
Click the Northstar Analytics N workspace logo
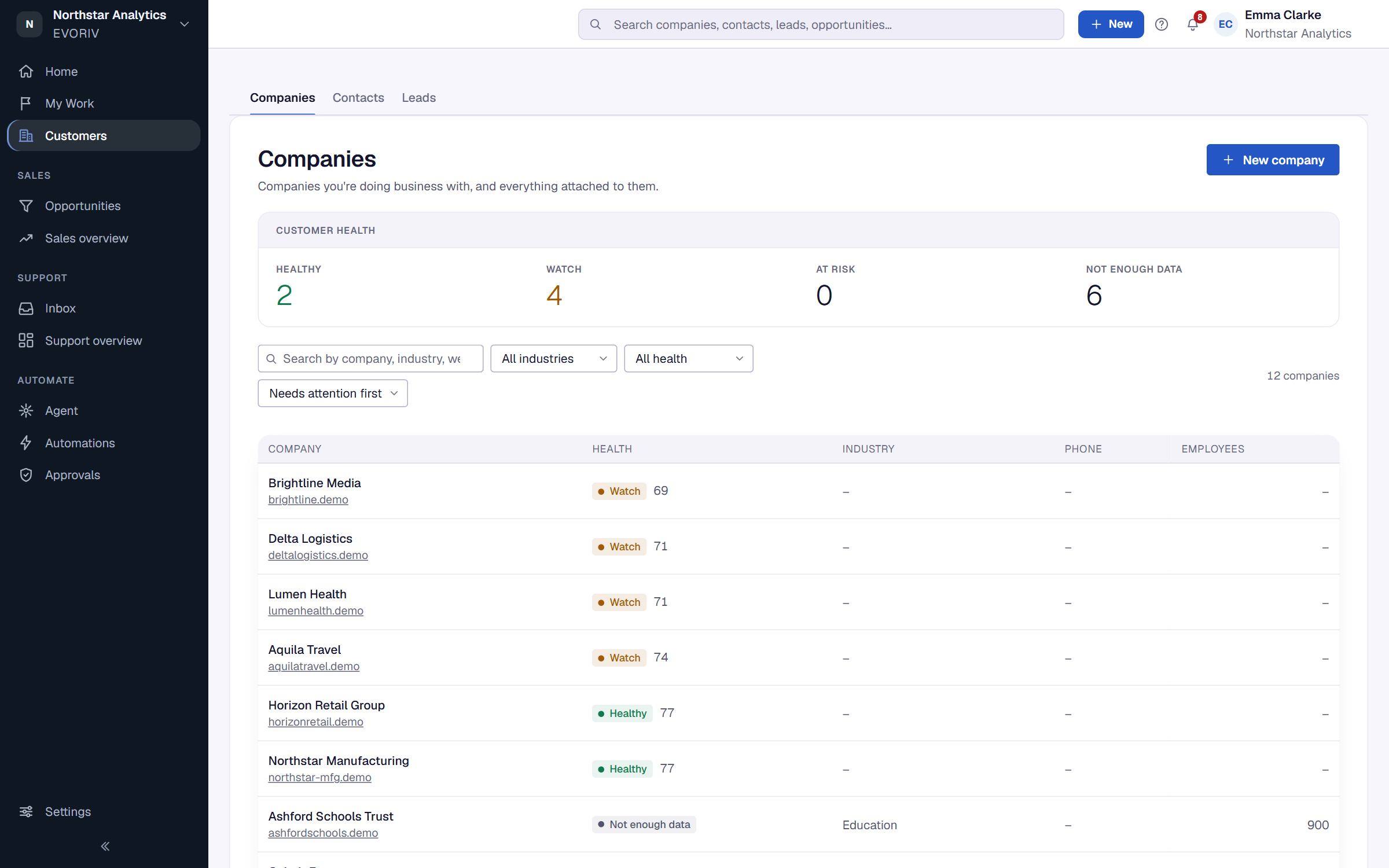tap(30, 24)
